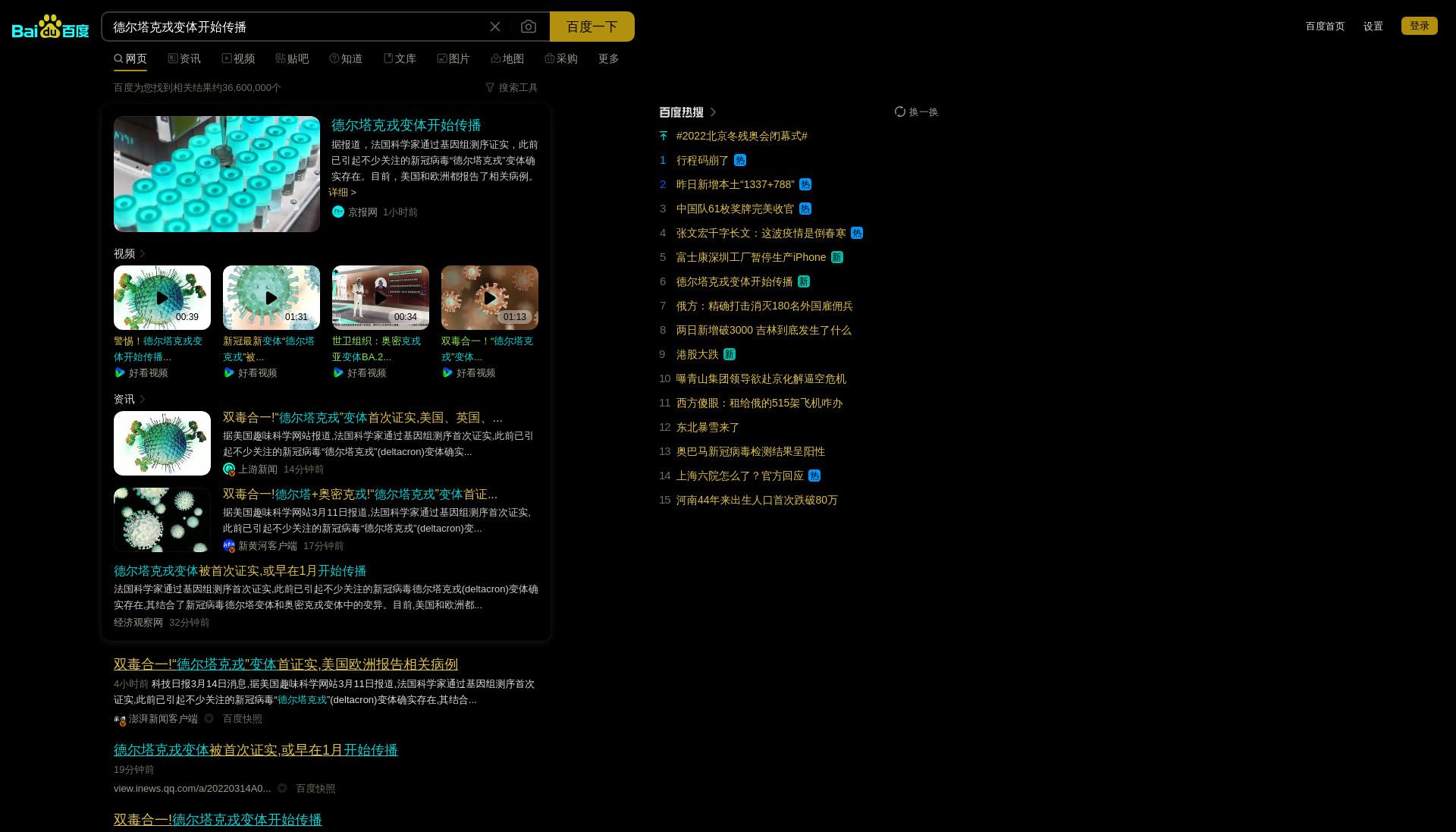Open hot search 港股大跌
The image size is (1456, 832).
pos(697,354)
